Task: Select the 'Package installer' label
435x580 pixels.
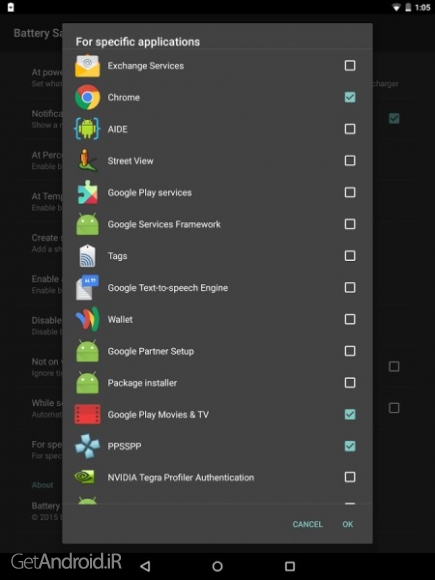Action: coord(142,383)
